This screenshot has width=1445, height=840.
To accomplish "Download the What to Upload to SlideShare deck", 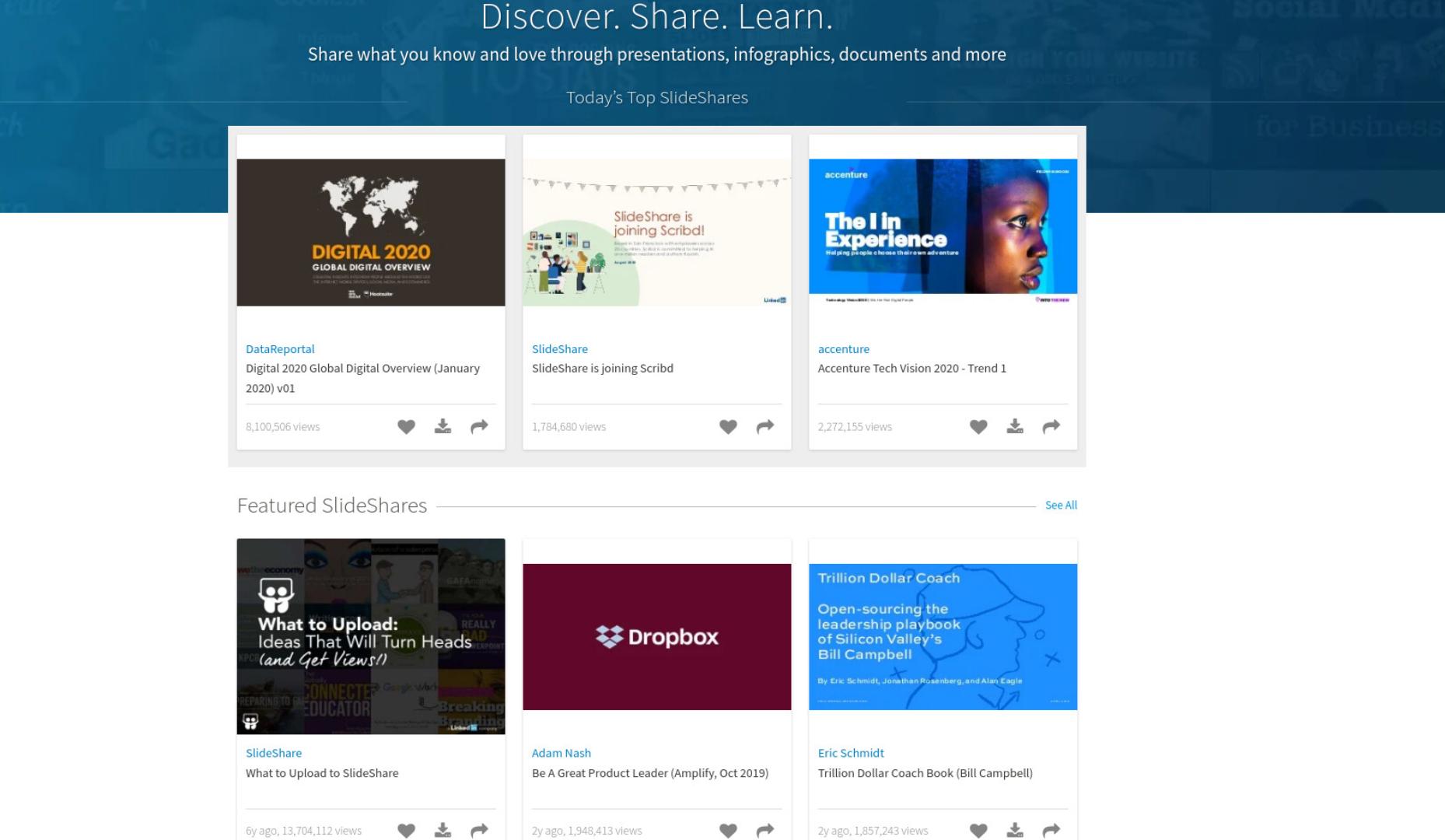I will pyautogui.click(x=443, y=831).
